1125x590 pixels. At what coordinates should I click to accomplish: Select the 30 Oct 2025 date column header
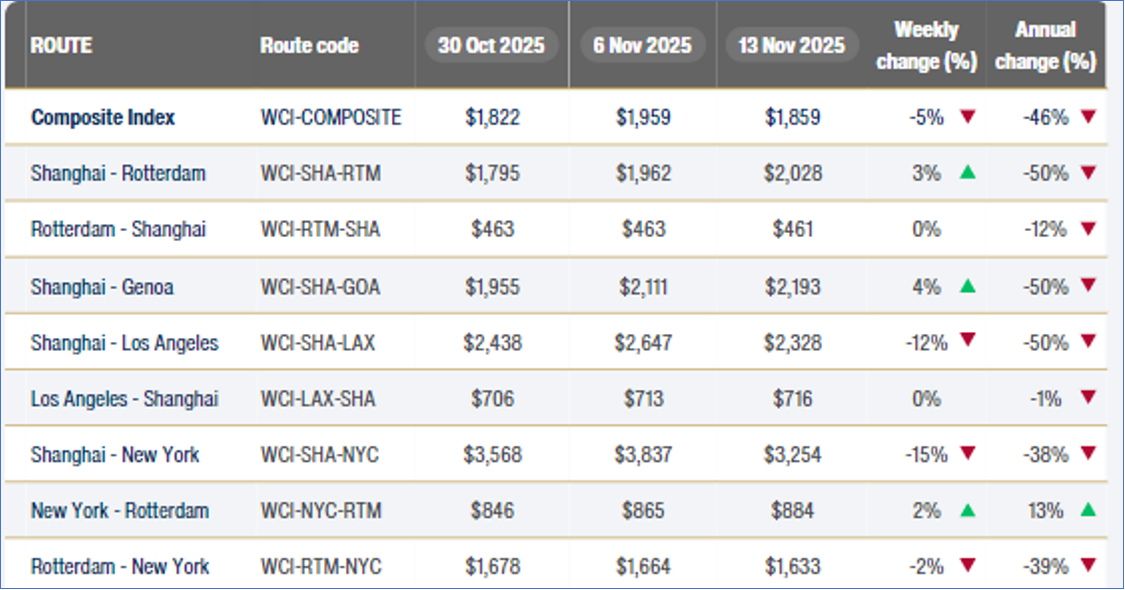pos(491,45)
